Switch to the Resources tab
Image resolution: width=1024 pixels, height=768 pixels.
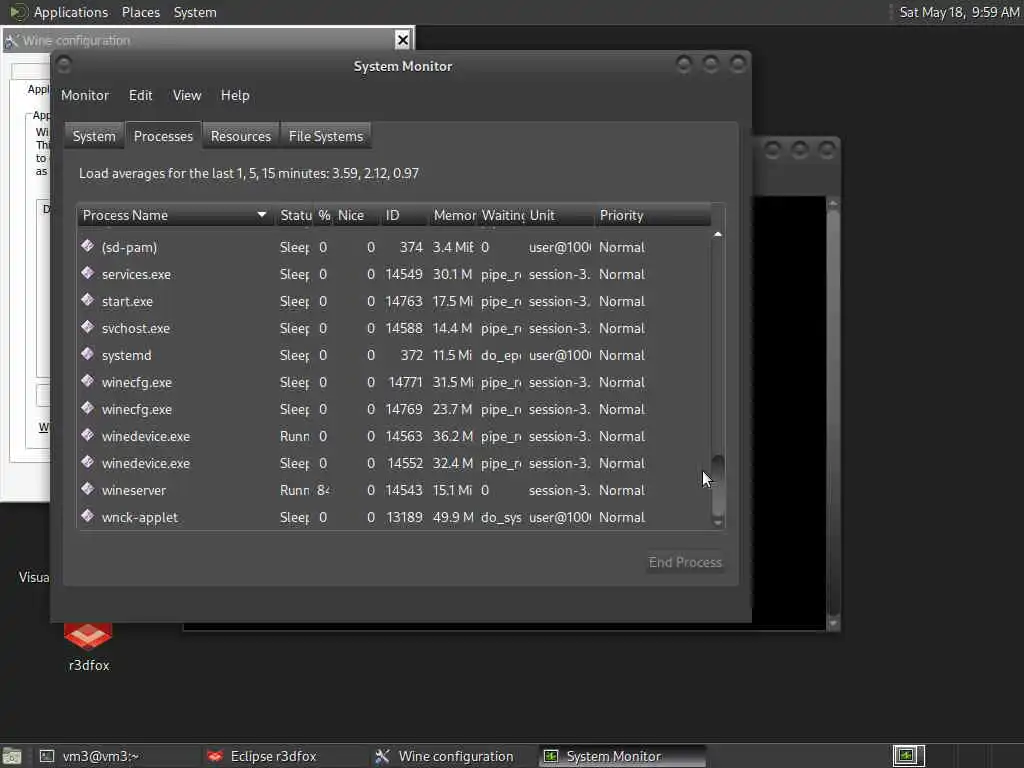(x=240, y=136)
